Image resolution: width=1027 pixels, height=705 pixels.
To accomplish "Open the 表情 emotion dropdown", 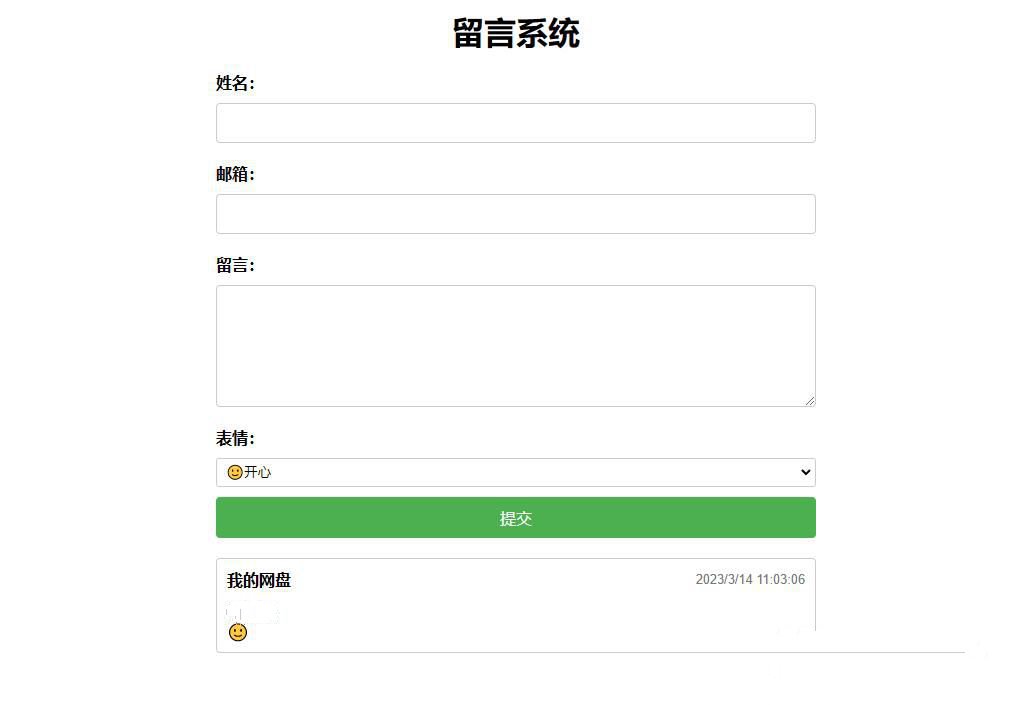I will pyautogui.click(x=515, y=471).
